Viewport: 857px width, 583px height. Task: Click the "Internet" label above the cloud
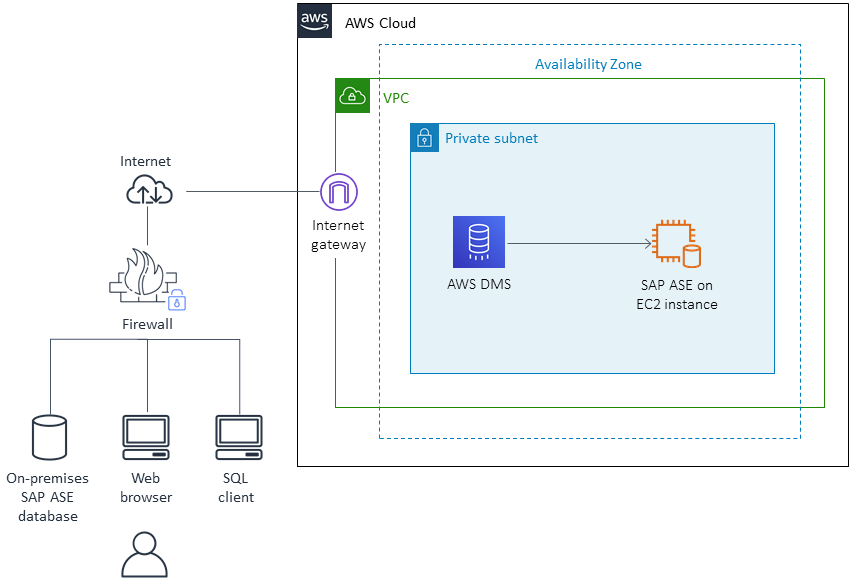(145, 161)
